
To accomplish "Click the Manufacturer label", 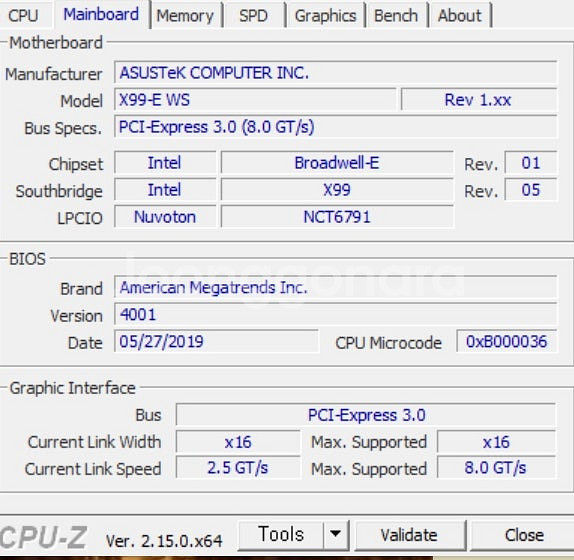I will [53, 74].
